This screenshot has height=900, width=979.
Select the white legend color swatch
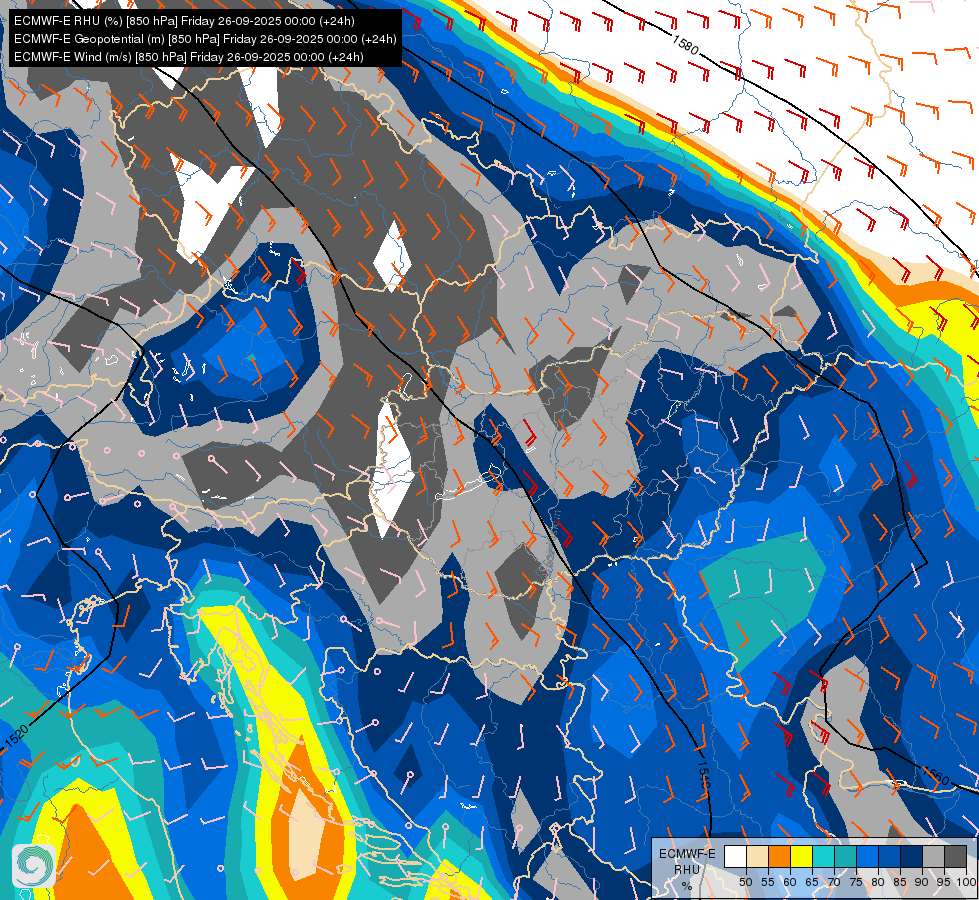click(735, 856)
